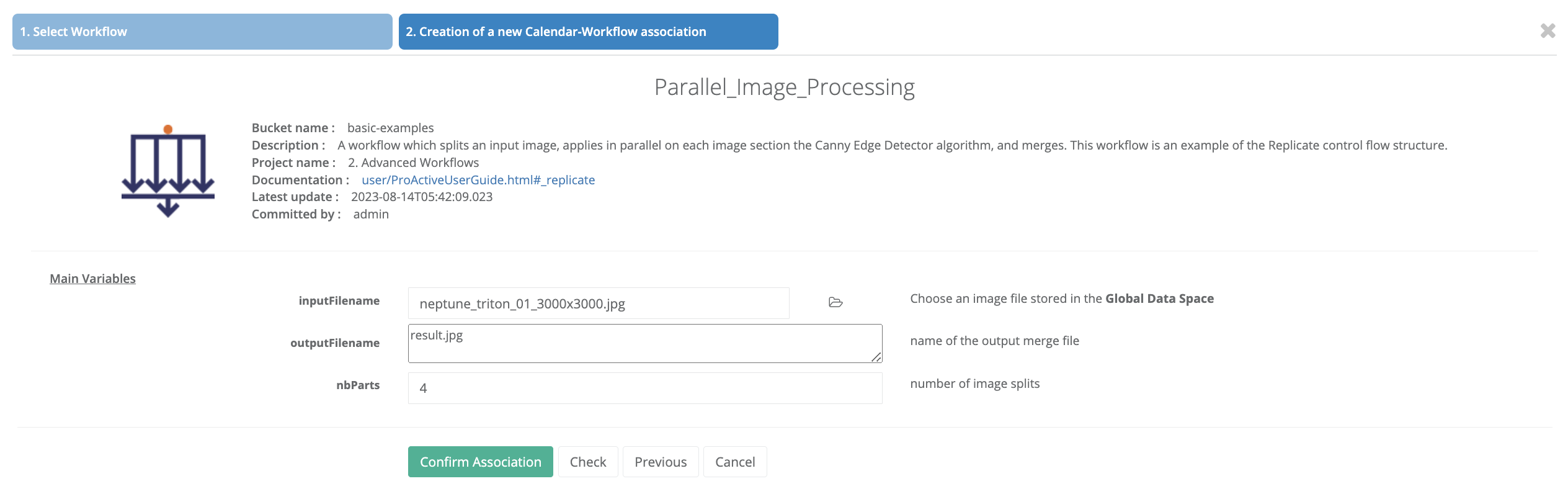Click the Main Variables heading
Screen dimensions: 1568x494
(x=92, y=279)
